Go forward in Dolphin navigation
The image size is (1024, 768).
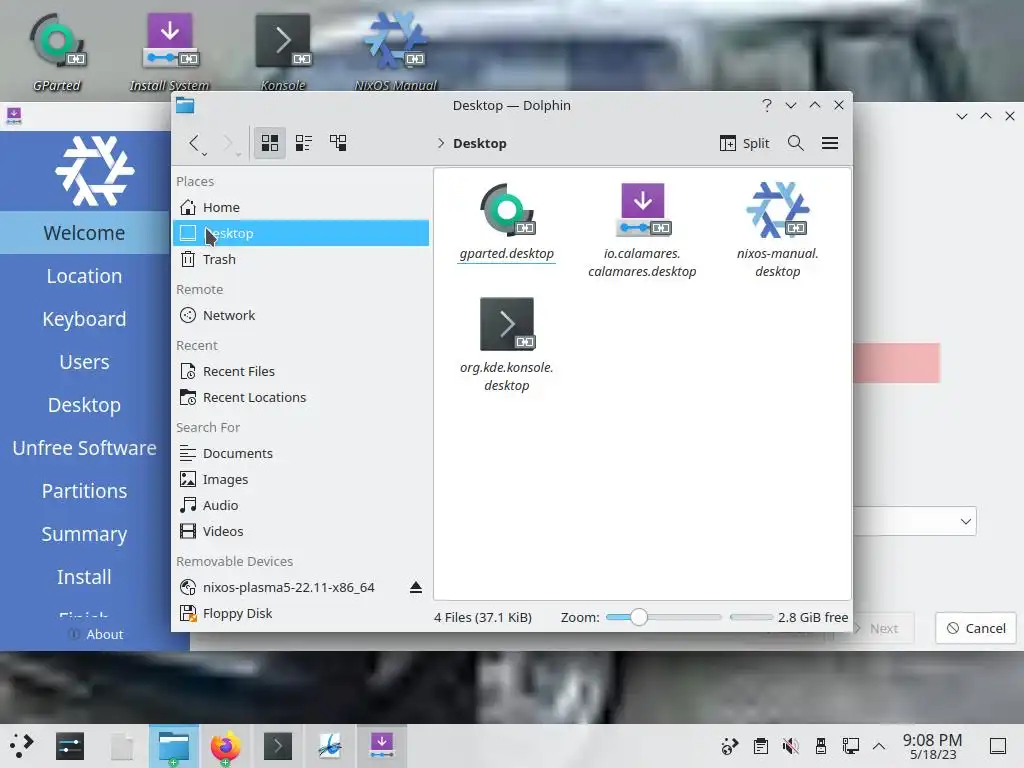tap(228, 143)
